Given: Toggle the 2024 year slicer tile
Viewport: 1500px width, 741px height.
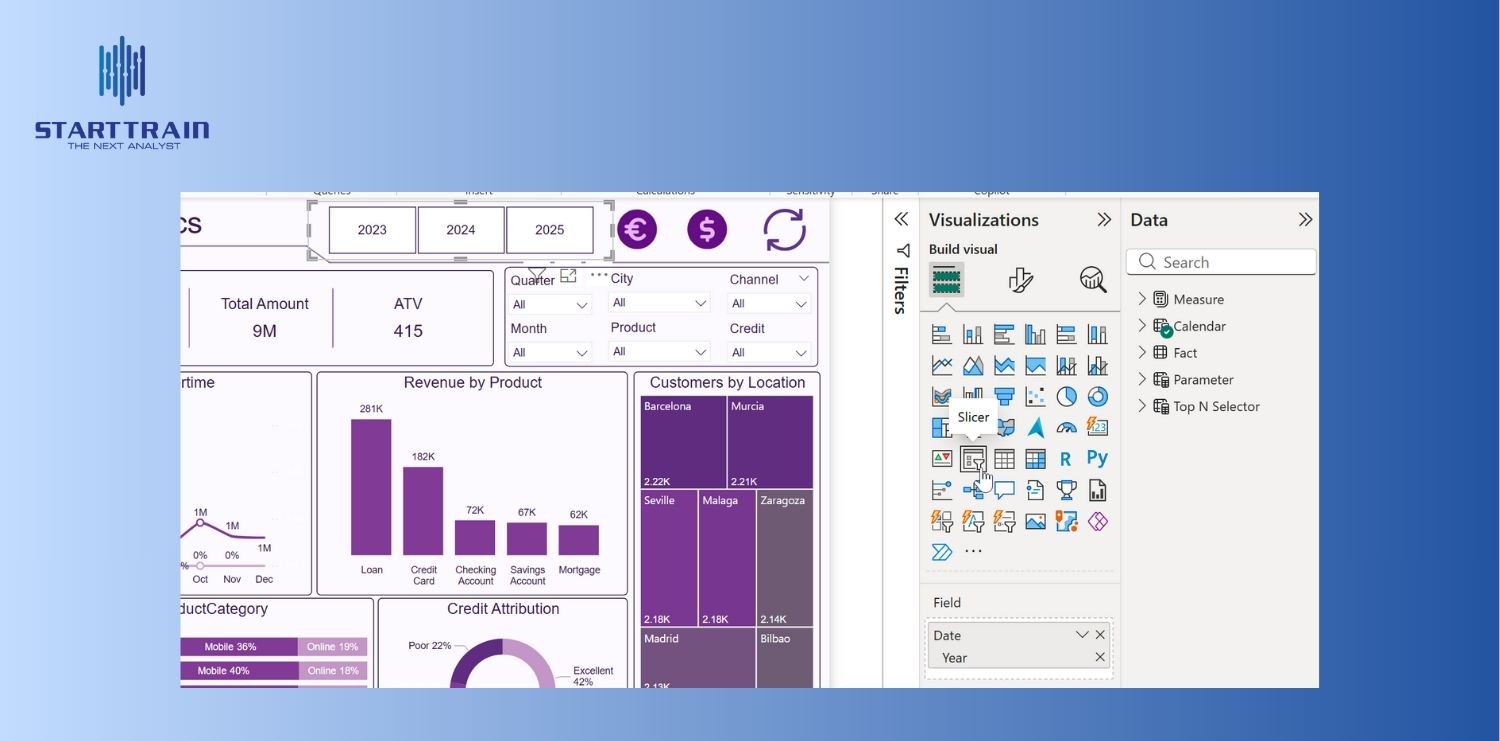Looking at the screenshot, I should [x=461, y=230].
